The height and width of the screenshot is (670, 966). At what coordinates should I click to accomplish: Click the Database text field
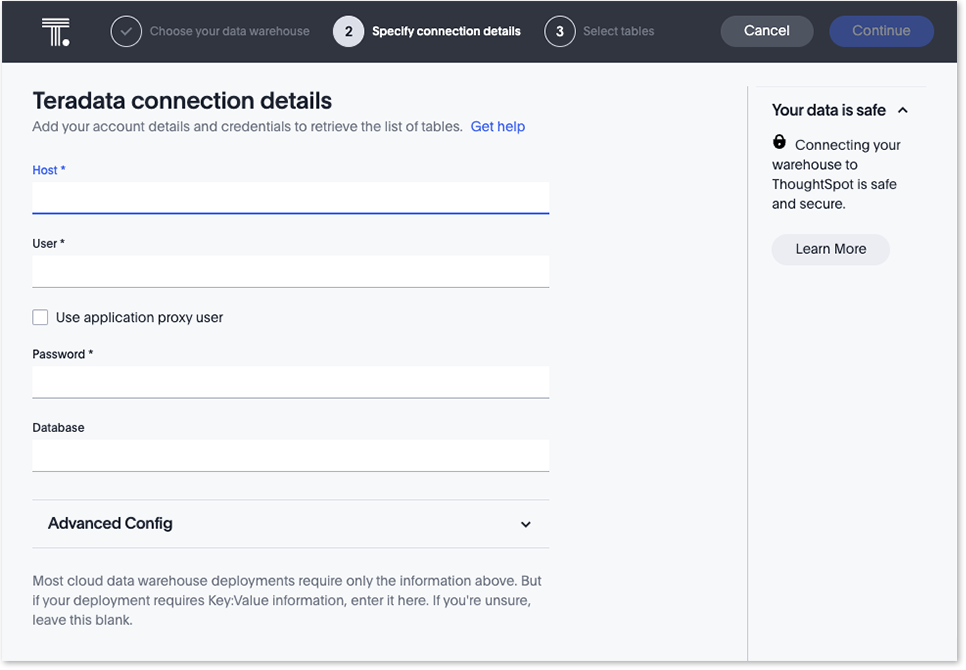click(290, 455)
